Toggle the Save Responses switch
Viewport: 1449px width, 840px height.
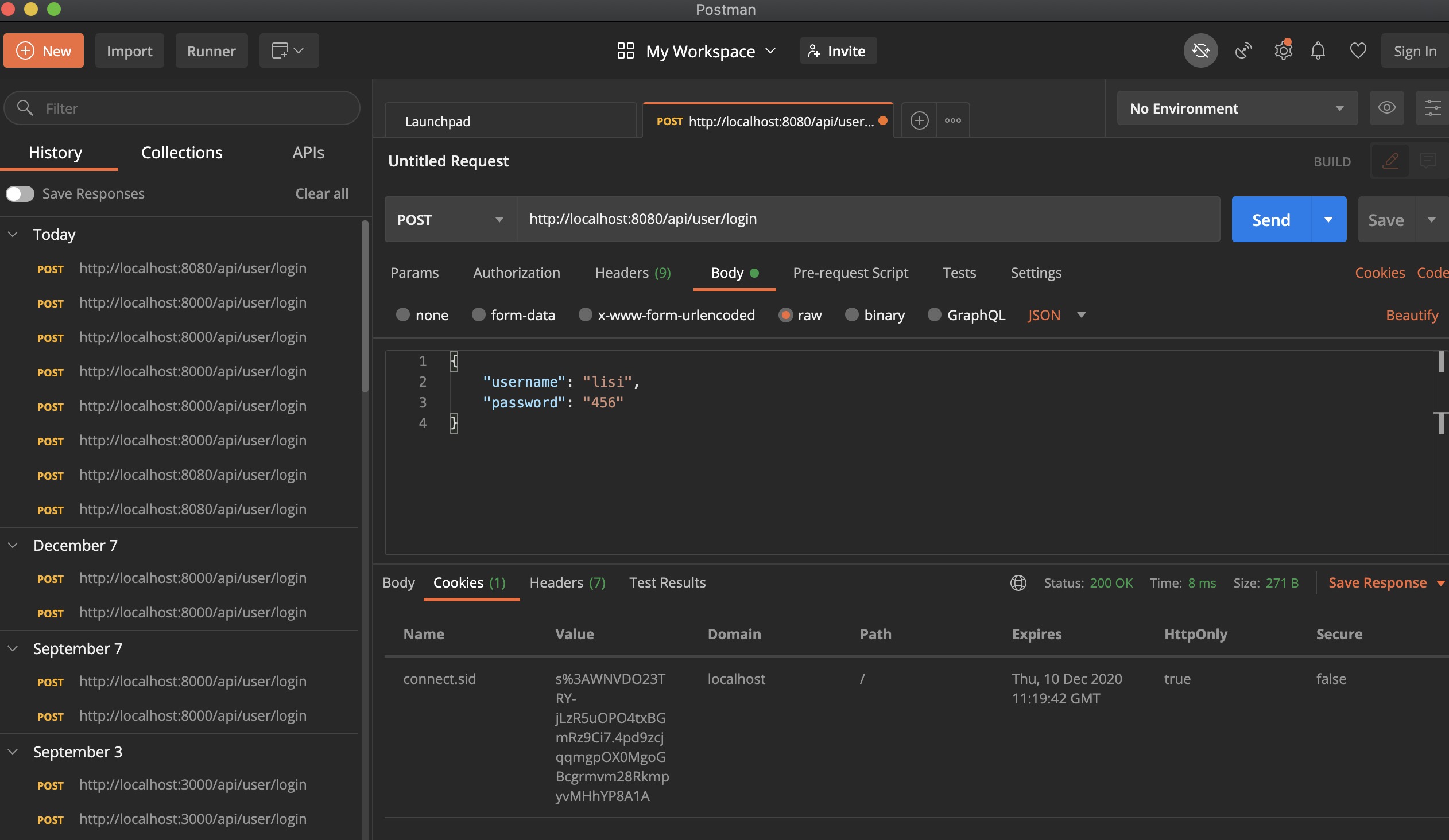pos(20,193)
